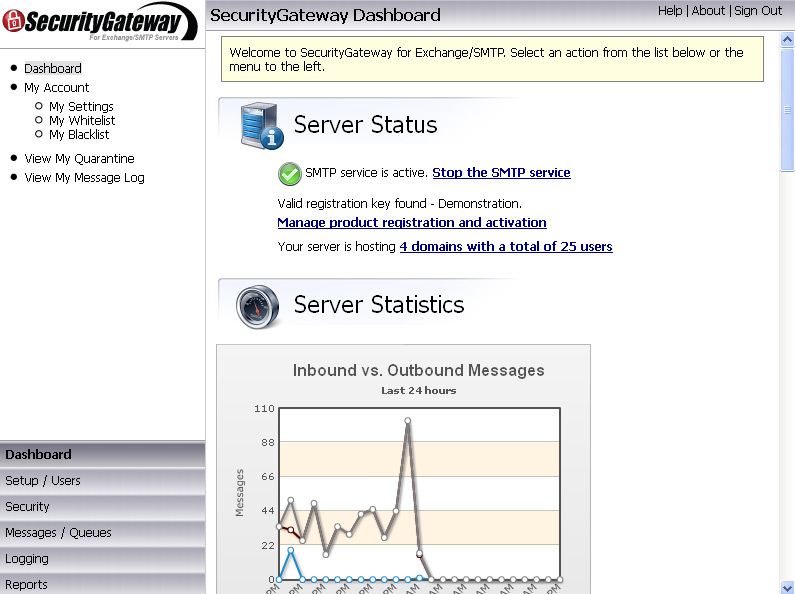Click the chart peak data point near 110
Image resolution: width=795 pixels, height=594 pixels.
click(408, 421)
